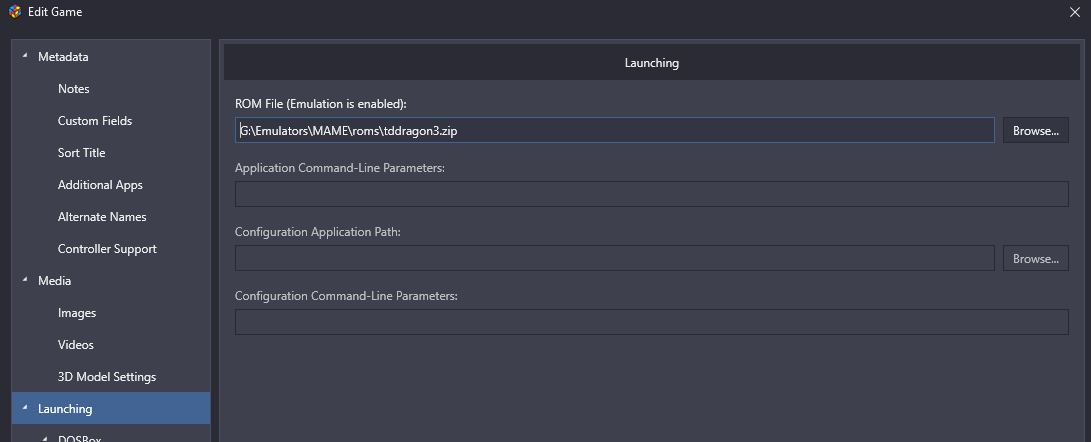
Task: Open the Videos media section
Action: point(76,345)
